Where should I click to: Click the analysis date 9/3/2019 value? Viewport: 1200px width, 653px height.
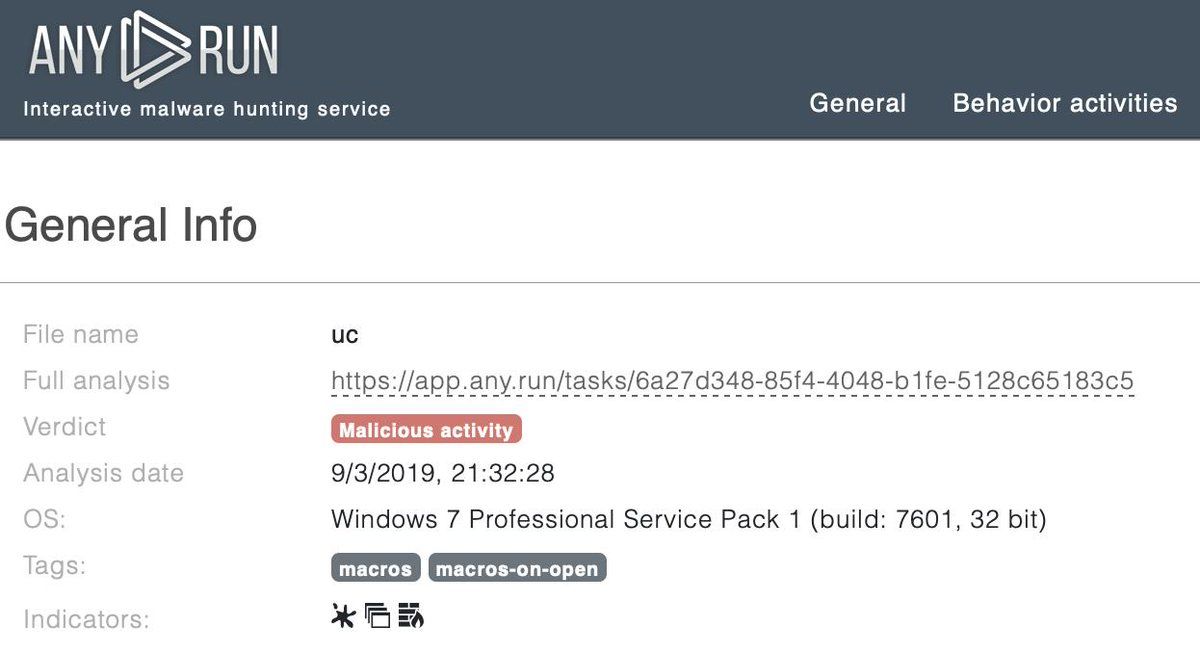(x=442, y=473)
